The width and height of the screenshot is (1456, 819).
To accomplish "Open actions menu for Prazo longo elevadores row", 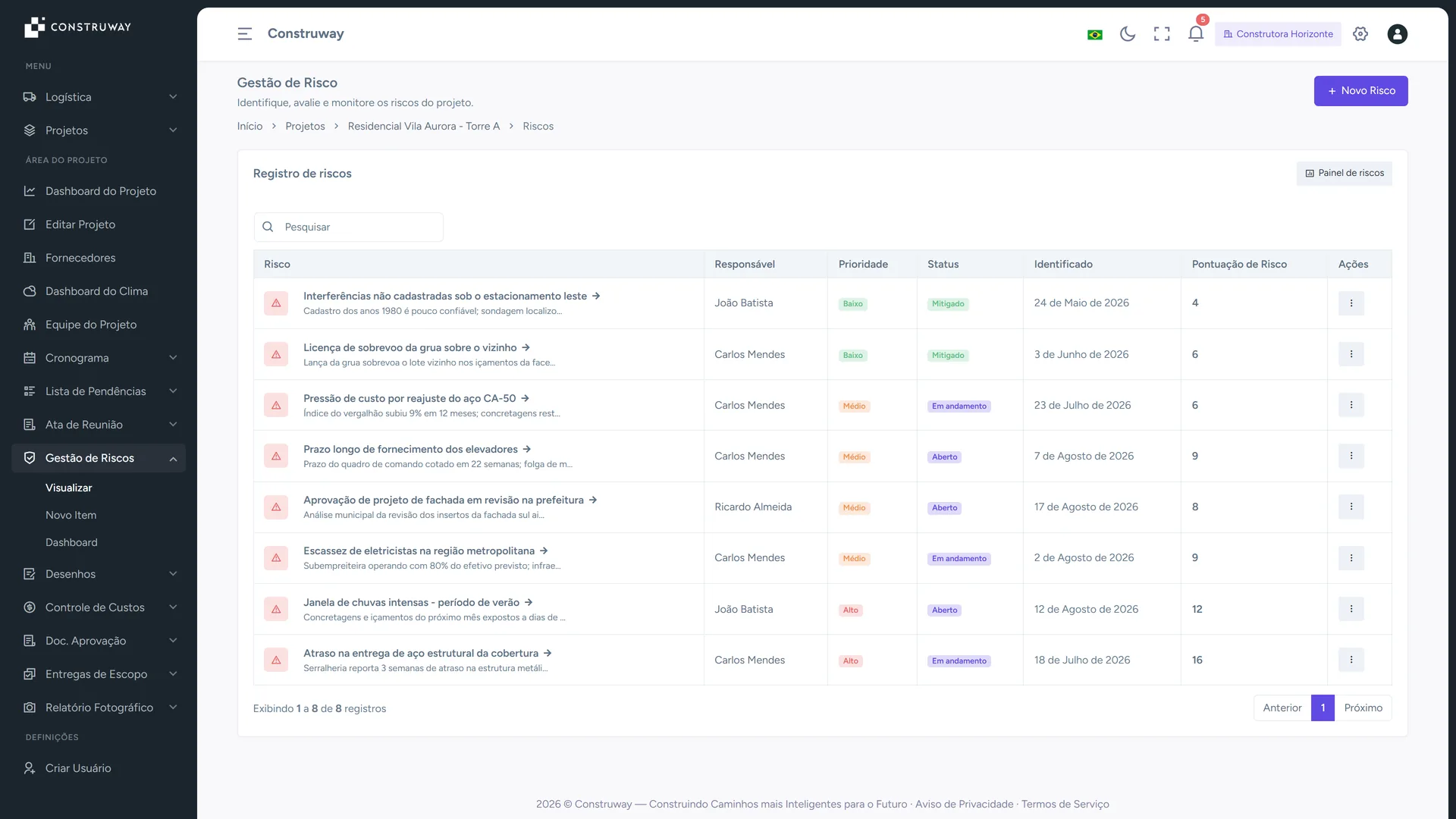I will tap(1351, 456).
